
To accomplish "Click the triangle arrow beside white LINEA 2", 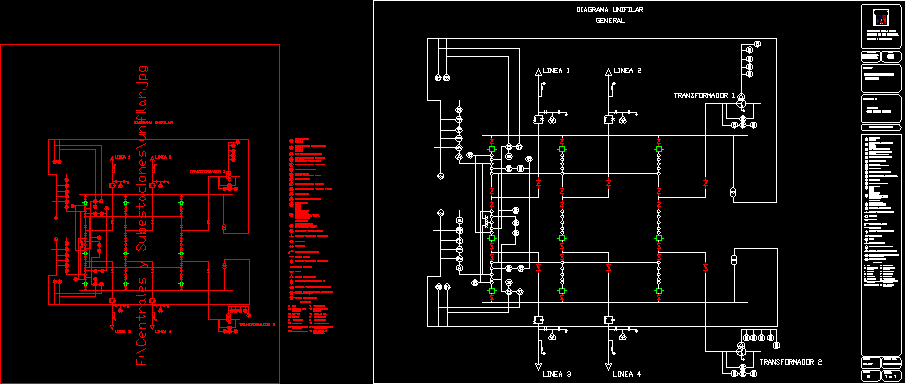I will pyautogui.click(x=608, y=72).
